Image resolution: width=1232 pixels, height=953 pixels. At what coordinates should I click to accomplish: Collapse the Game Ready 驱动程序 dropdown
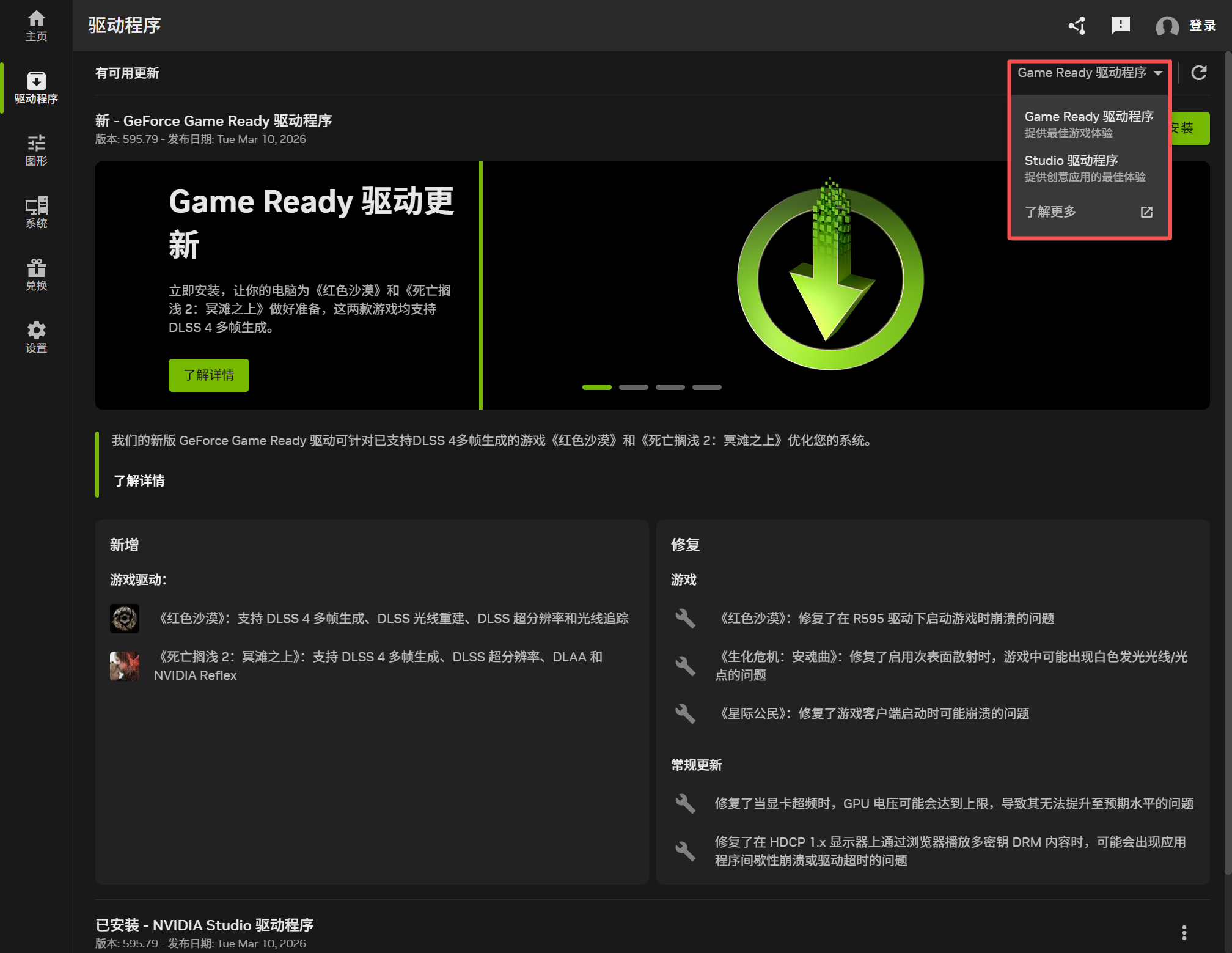(x=1090, y=73)
